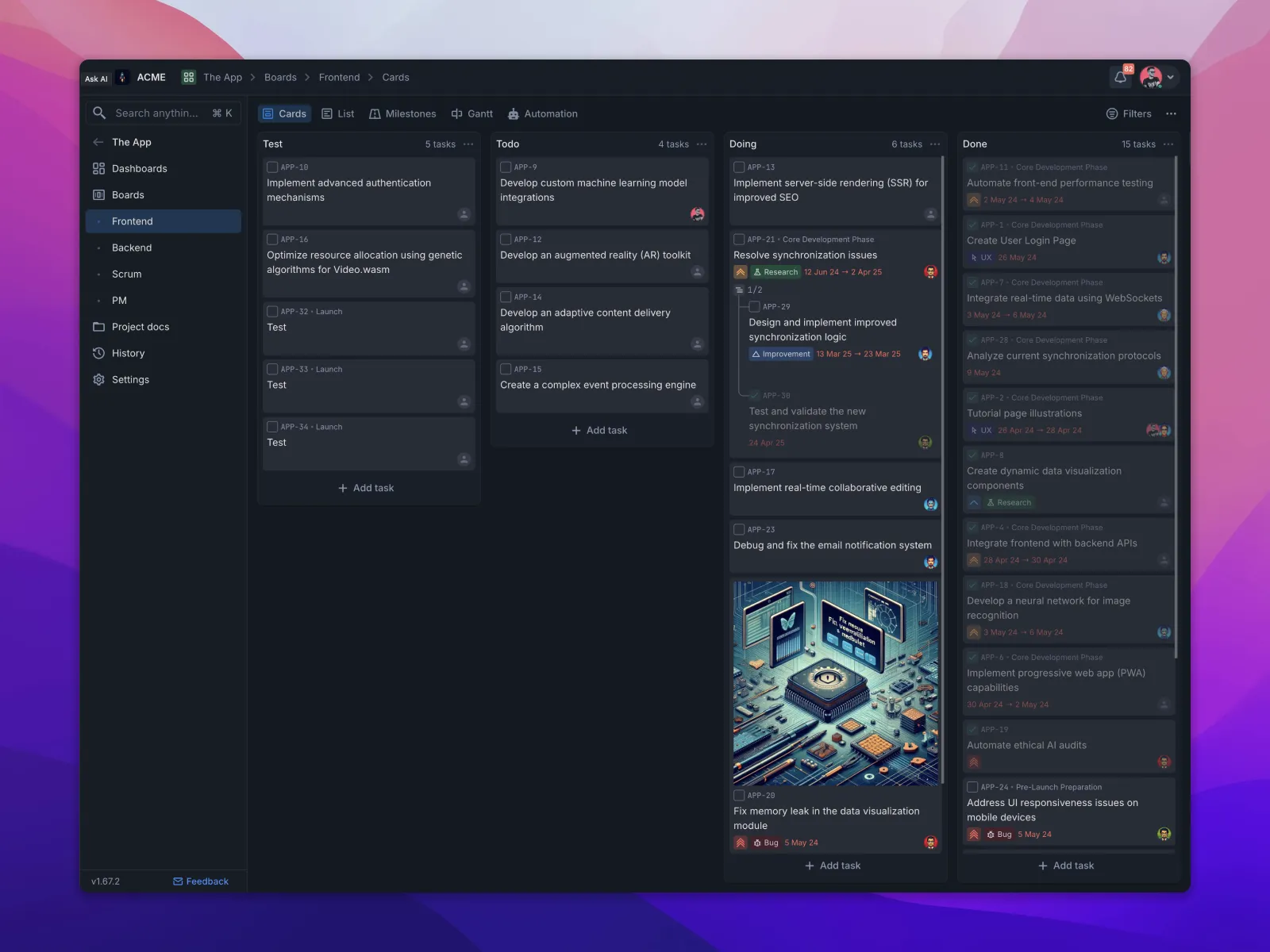This screenshot has width=1270, height=952.
Task: Open the Feedback link
Action: (x=201, y=881)
